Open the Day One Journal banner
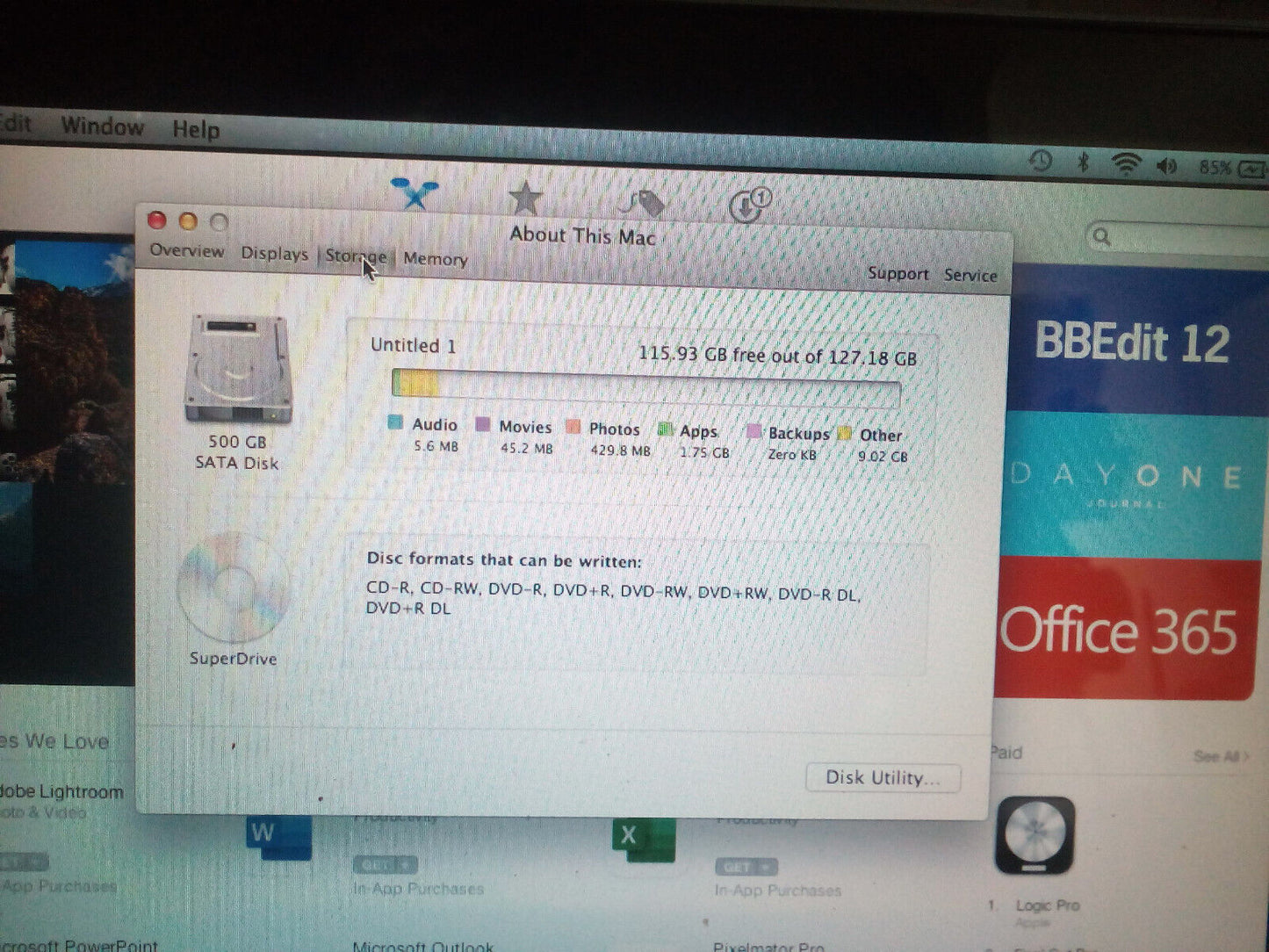1269x952 pixels. [x=1133, y=486]
